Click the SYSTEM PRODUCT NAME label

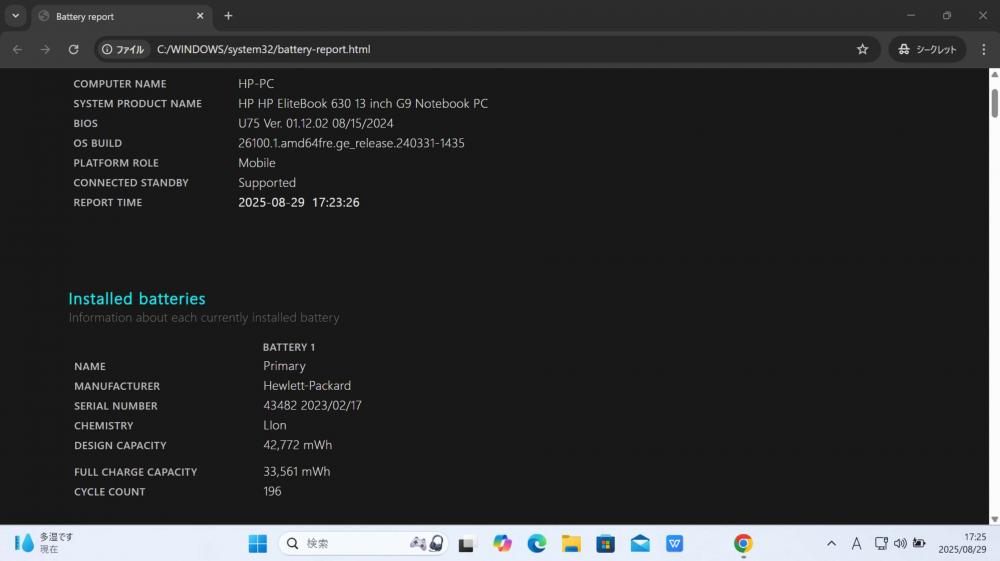coord(137,103)
